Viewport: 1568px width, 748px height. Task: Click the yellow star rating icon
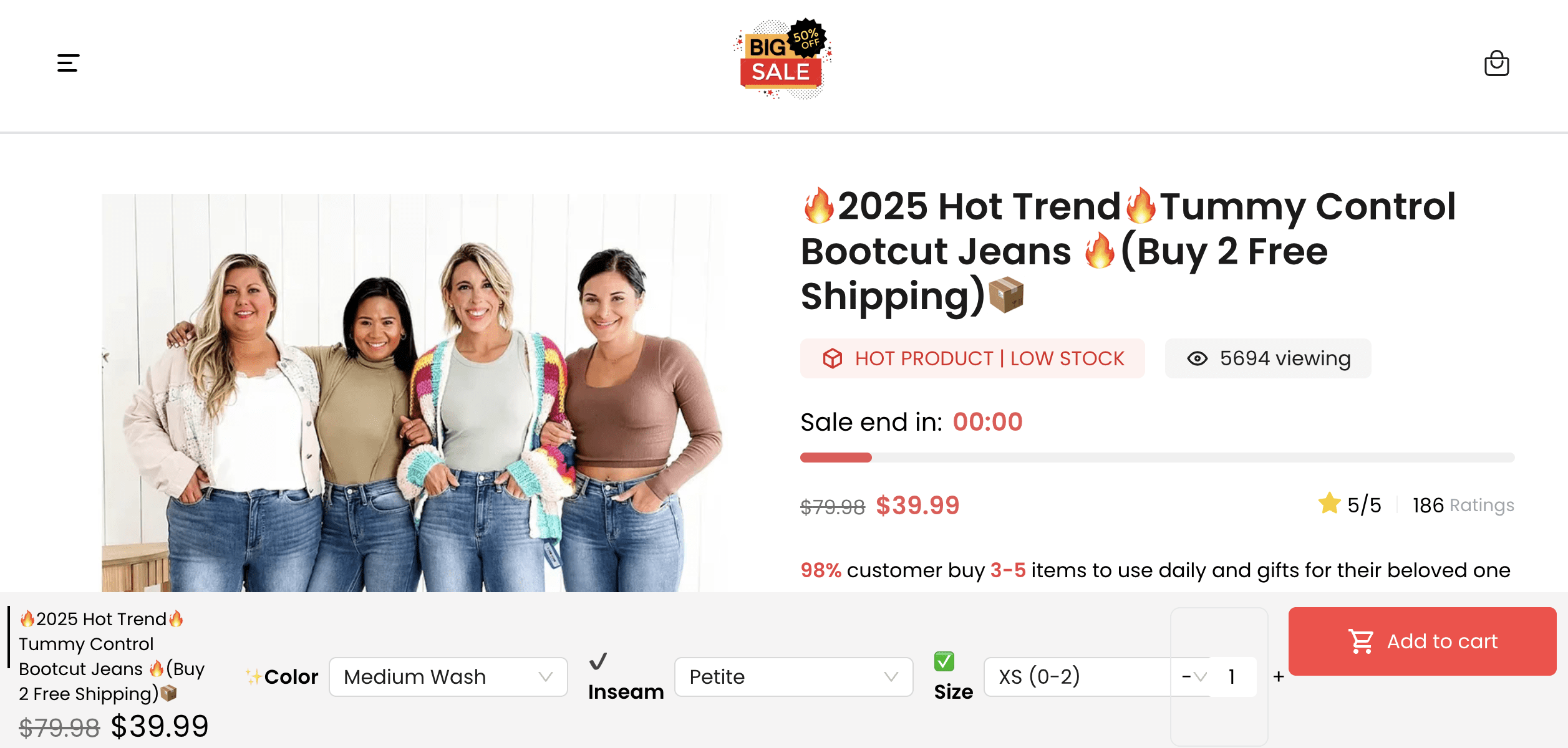pyautogui.click(x=1329, y=503)
